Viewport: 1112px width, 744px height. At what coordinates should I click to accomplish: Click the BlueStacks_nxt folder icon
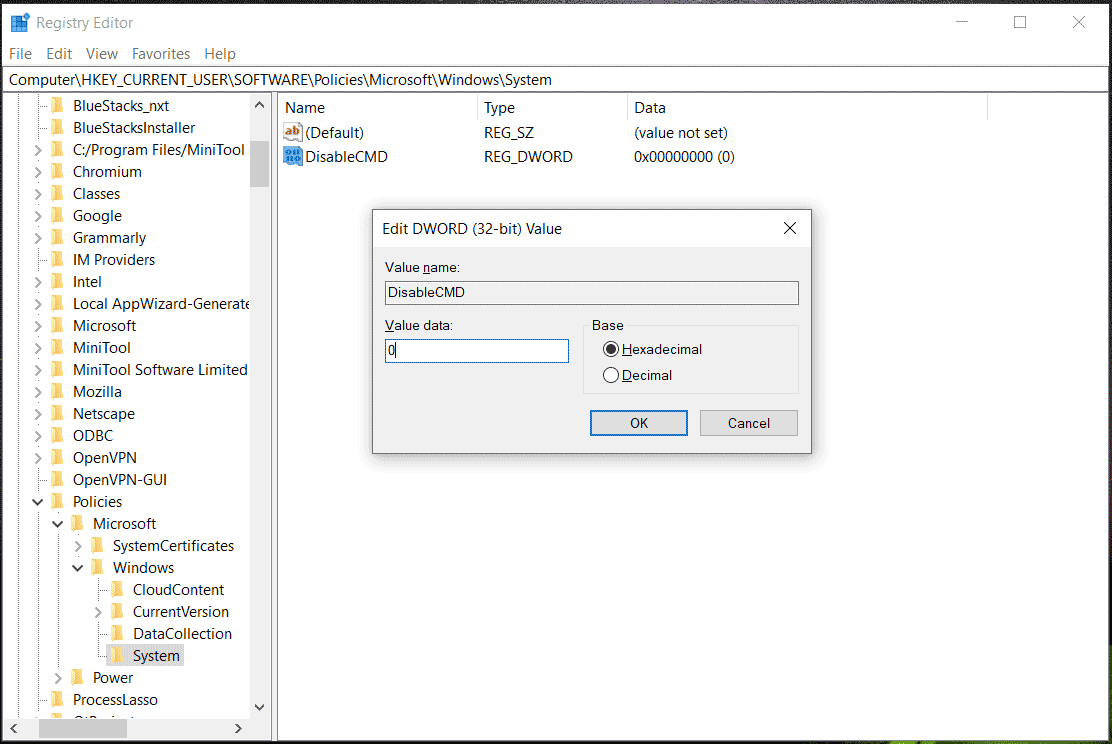[x=58, y=106]
